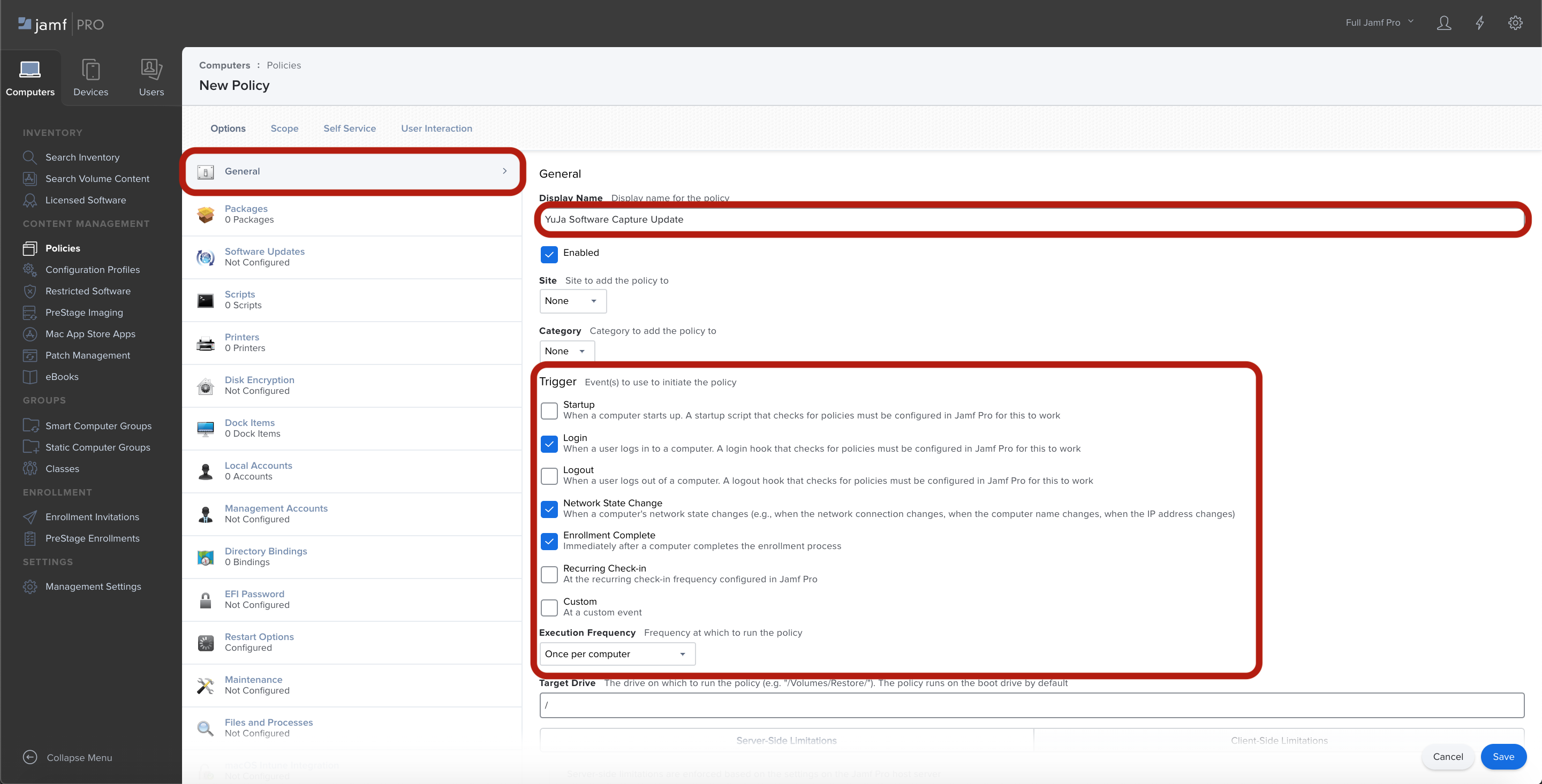This screenshot has width=1542, height=784.
Task: Enable the Startup trigger checkbox
Action: [549, 410]
